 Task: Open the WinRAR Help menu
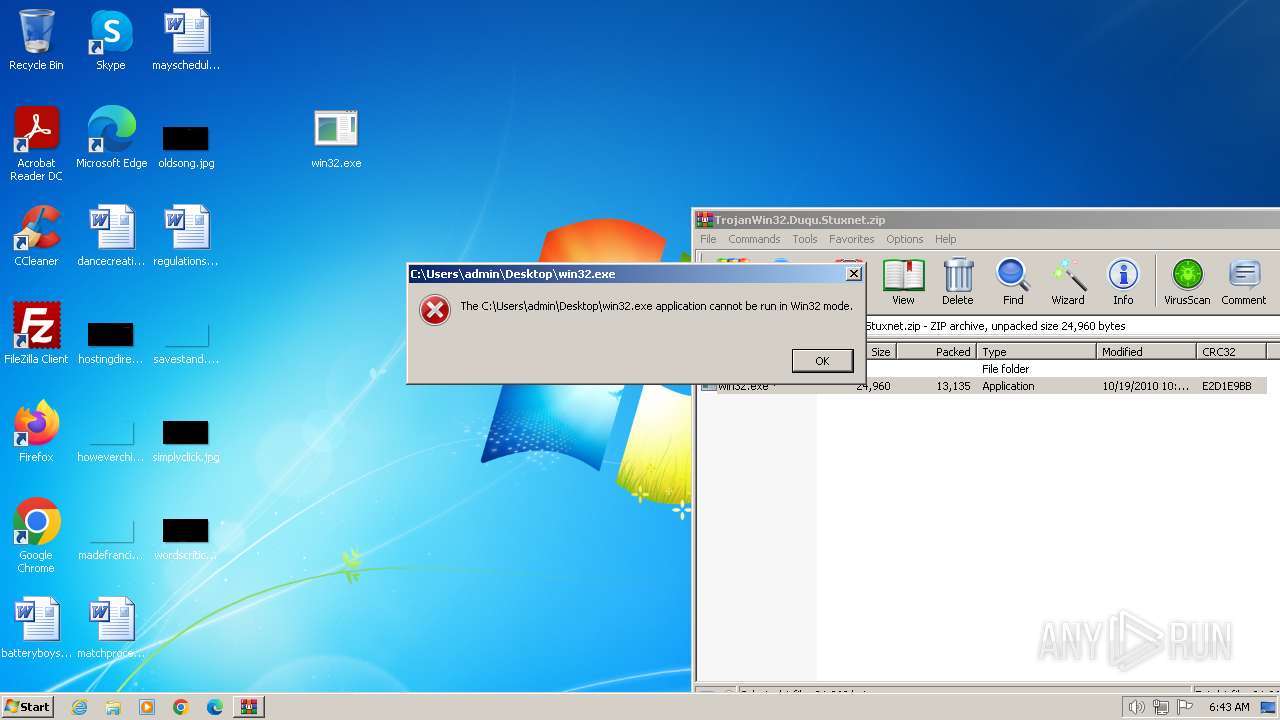[945, 239]
